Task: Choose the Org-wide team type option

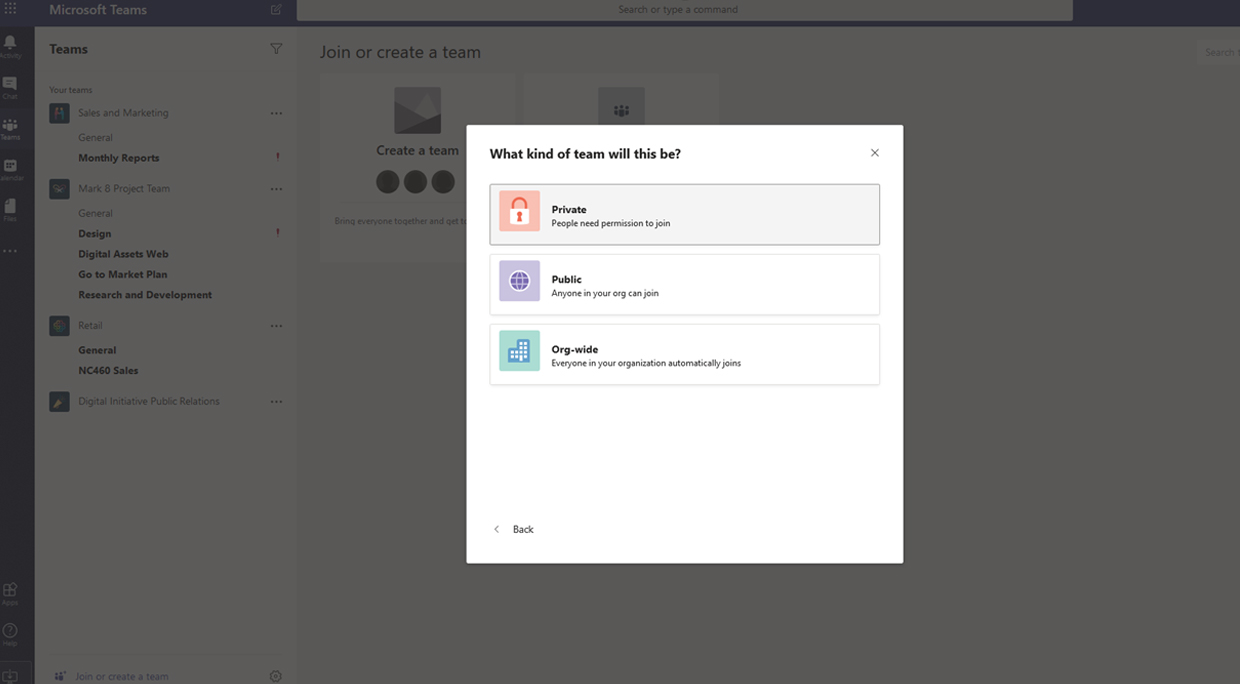Action: [x=684, y=354]
